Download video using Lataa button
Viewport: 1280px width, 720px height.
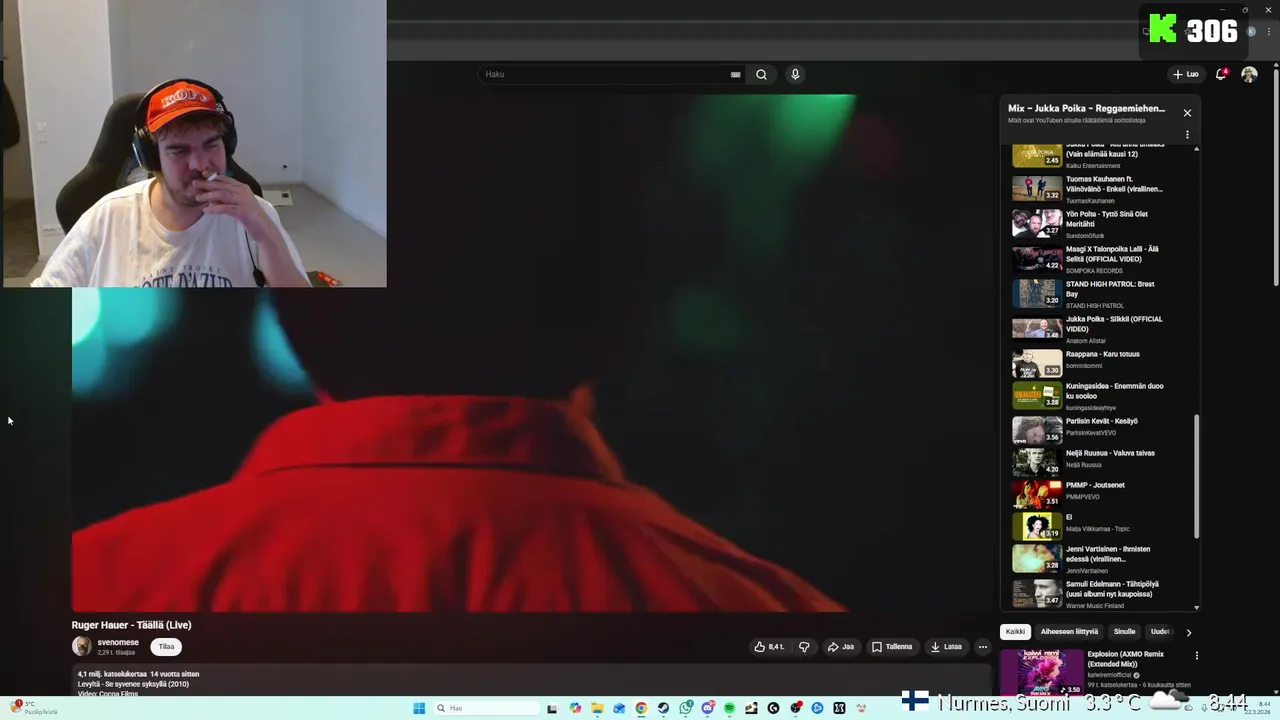tap(946, 647)
